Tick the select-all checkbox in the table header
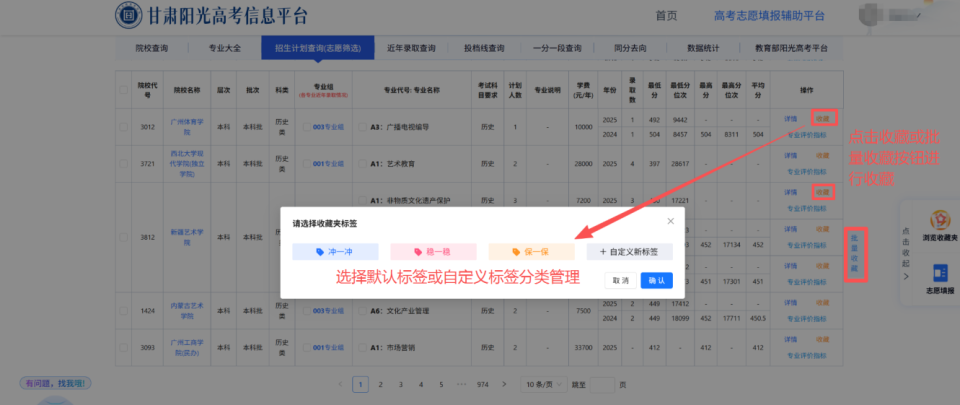This screenshot has width=960, height=405. tap(124, 89)
